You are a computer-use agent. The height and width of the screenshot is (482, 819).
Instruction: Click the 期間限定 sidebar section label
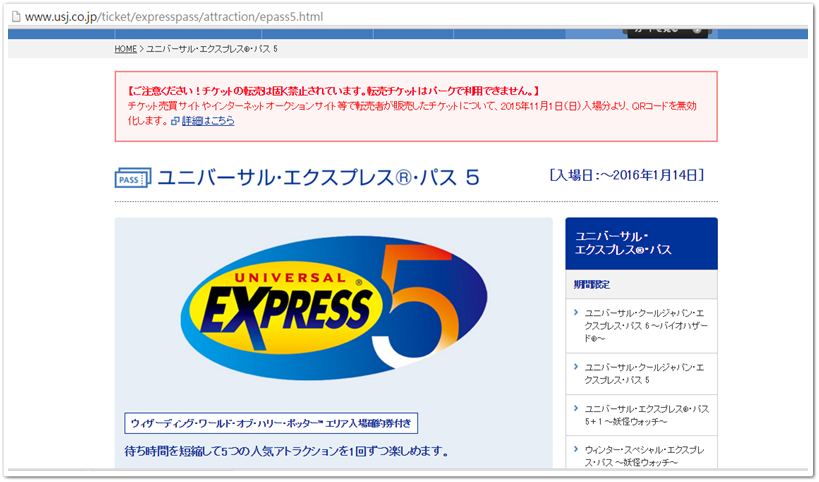pos(592,285)
